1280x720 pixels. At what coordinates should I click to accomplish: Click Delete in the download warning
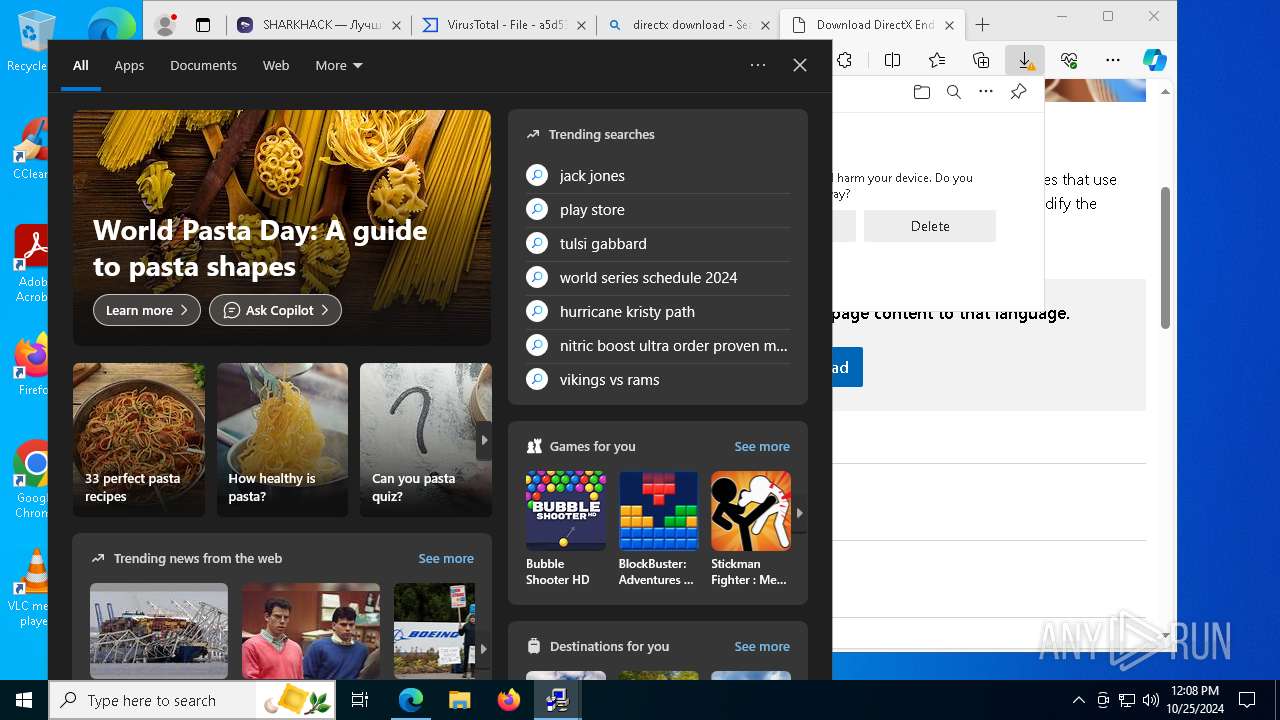point(930,226)
